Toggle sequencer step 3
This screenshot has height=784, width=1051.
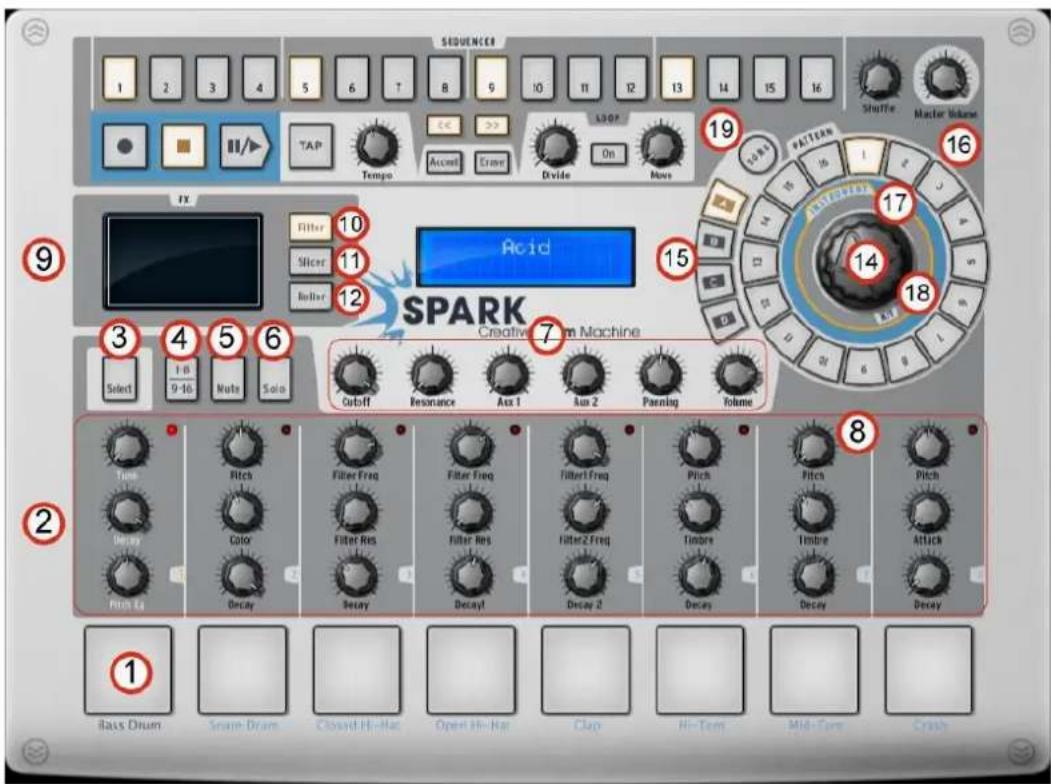(212, 78)
